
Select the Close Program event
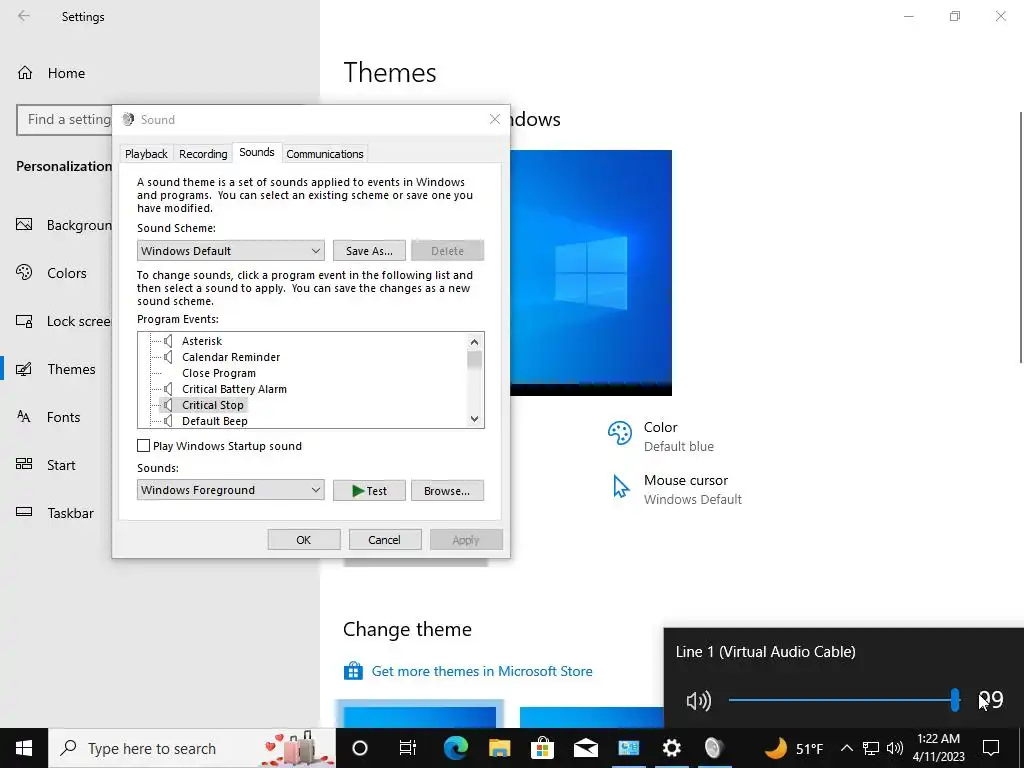point(219,373)
